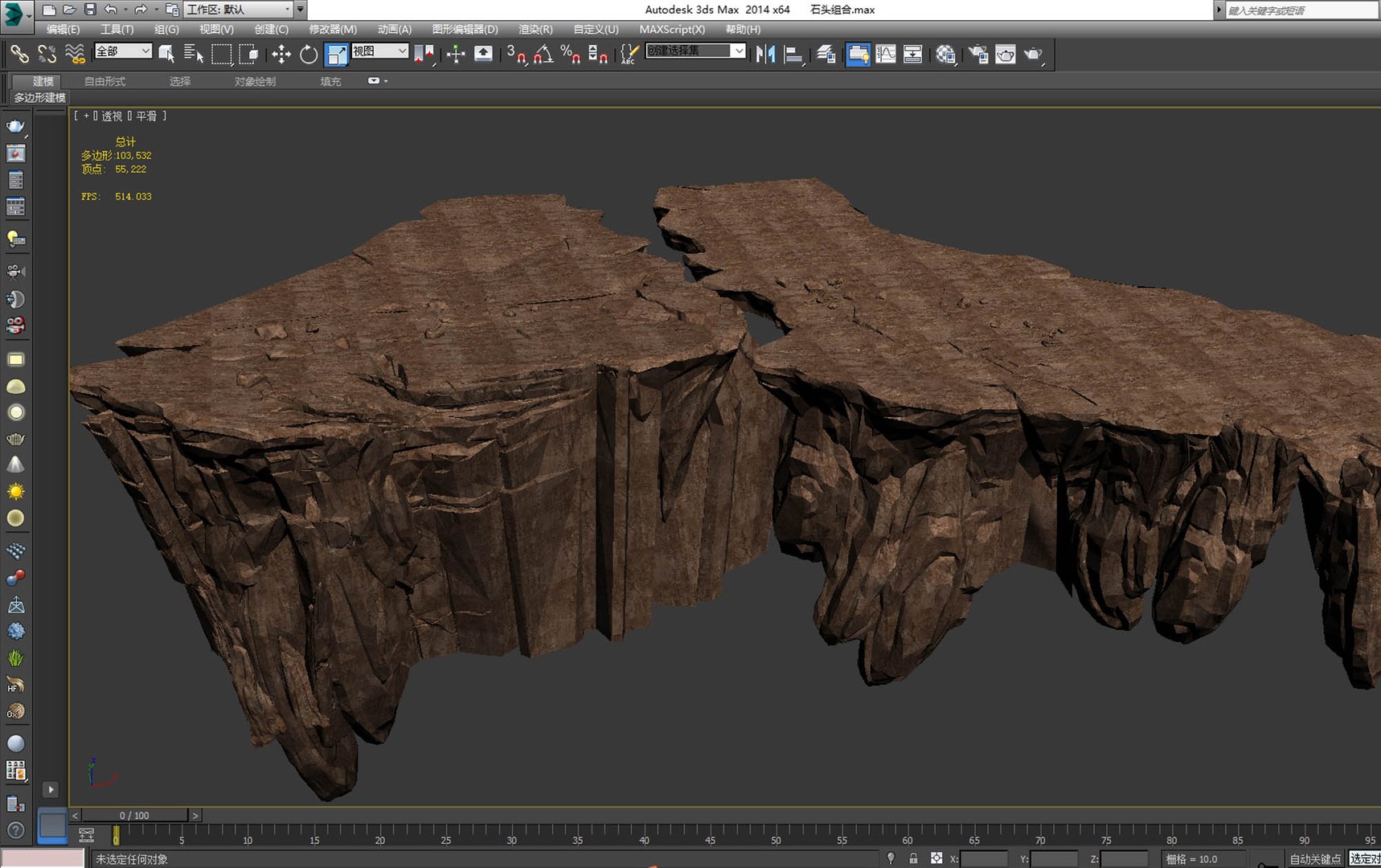
Task: Open the 全部 selection filter dropdown
Action: click(x=123, y=51)
